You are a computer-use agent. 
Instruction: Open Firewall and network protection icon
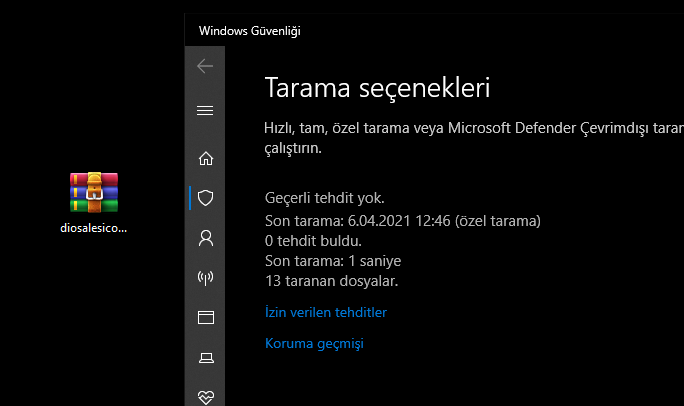click(x=205, y=278)
